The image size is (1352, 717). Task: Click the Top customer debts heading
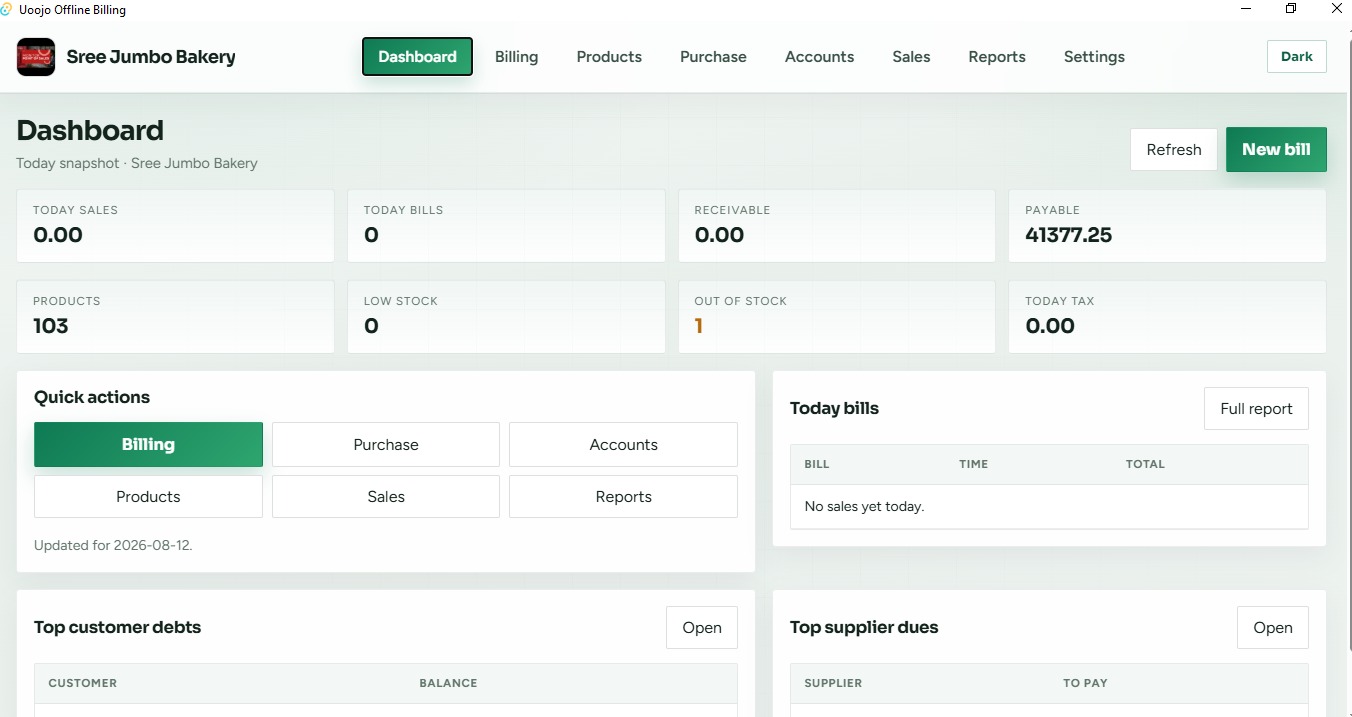(x=117, y=628)
